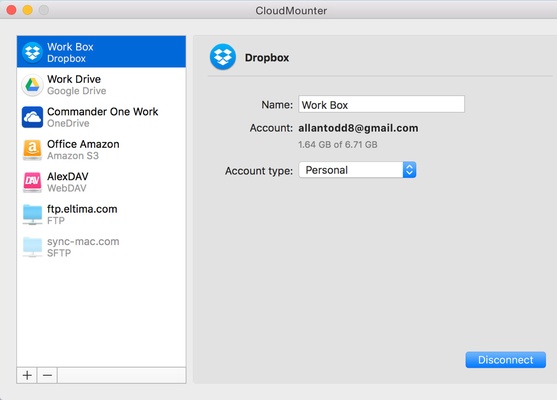Viewport: 557px width, 400px height.
Task: Click the WebDAV subtitle text
Action: [x=67, y=188]
